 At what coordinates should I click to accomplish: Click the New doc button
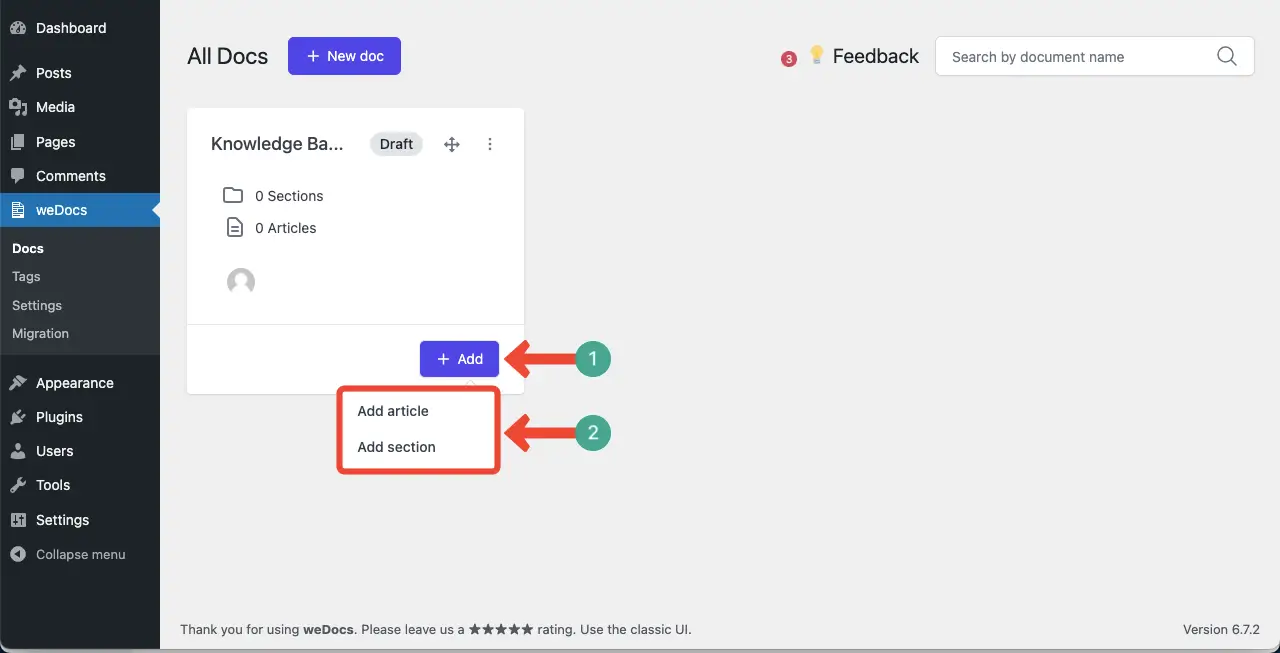pyautogui.click(x=344, y=56)
